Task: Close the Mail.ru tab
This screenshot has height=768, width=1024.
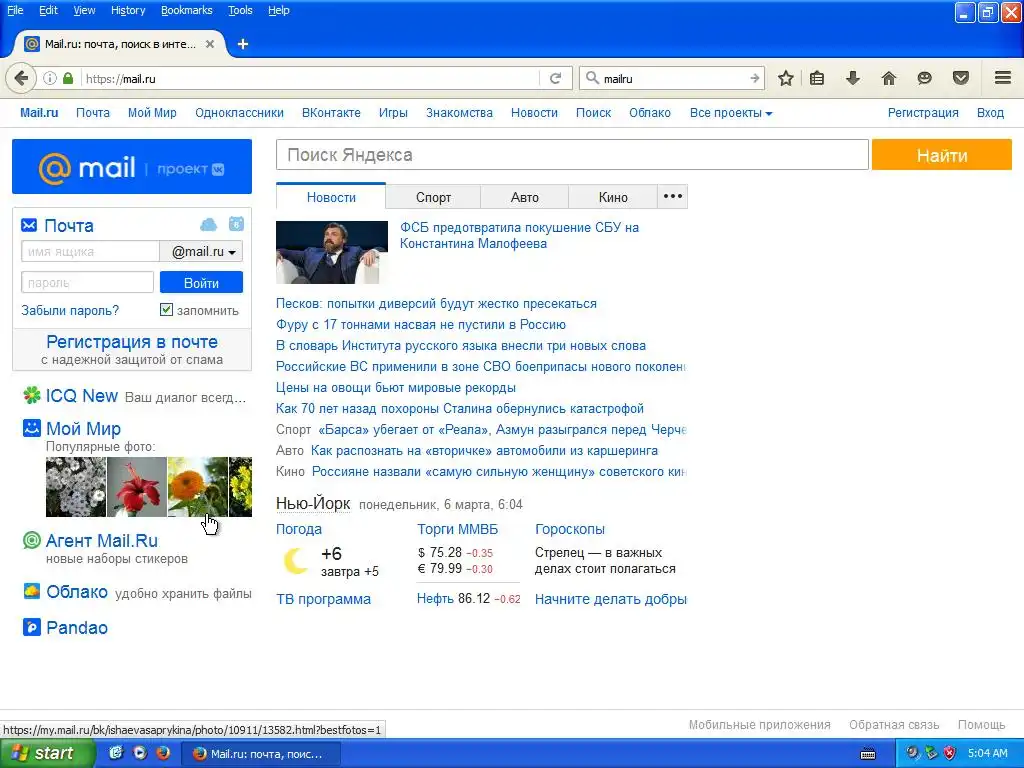Action: (210, 44)
